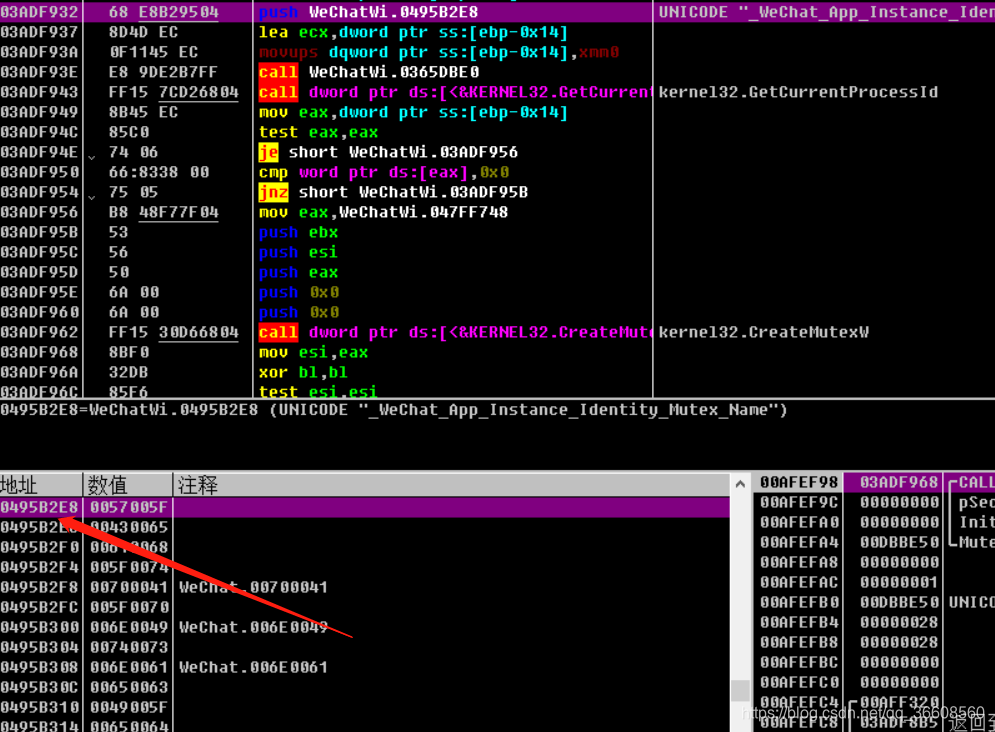Select push 0x0 at address 03ADF95E
Viewport: 995px width, 732px height.
(x=299, y=292)
